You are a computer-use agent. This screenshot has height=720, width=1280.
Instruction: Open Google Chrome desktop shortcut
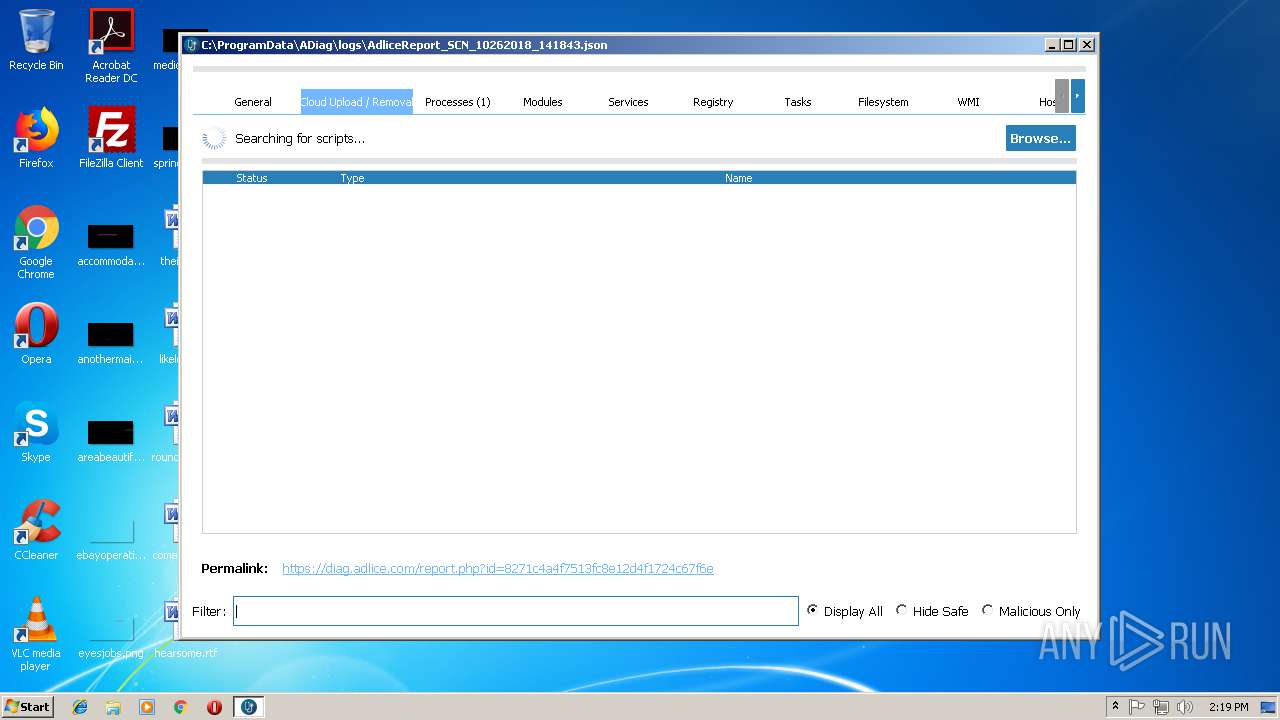36,242
